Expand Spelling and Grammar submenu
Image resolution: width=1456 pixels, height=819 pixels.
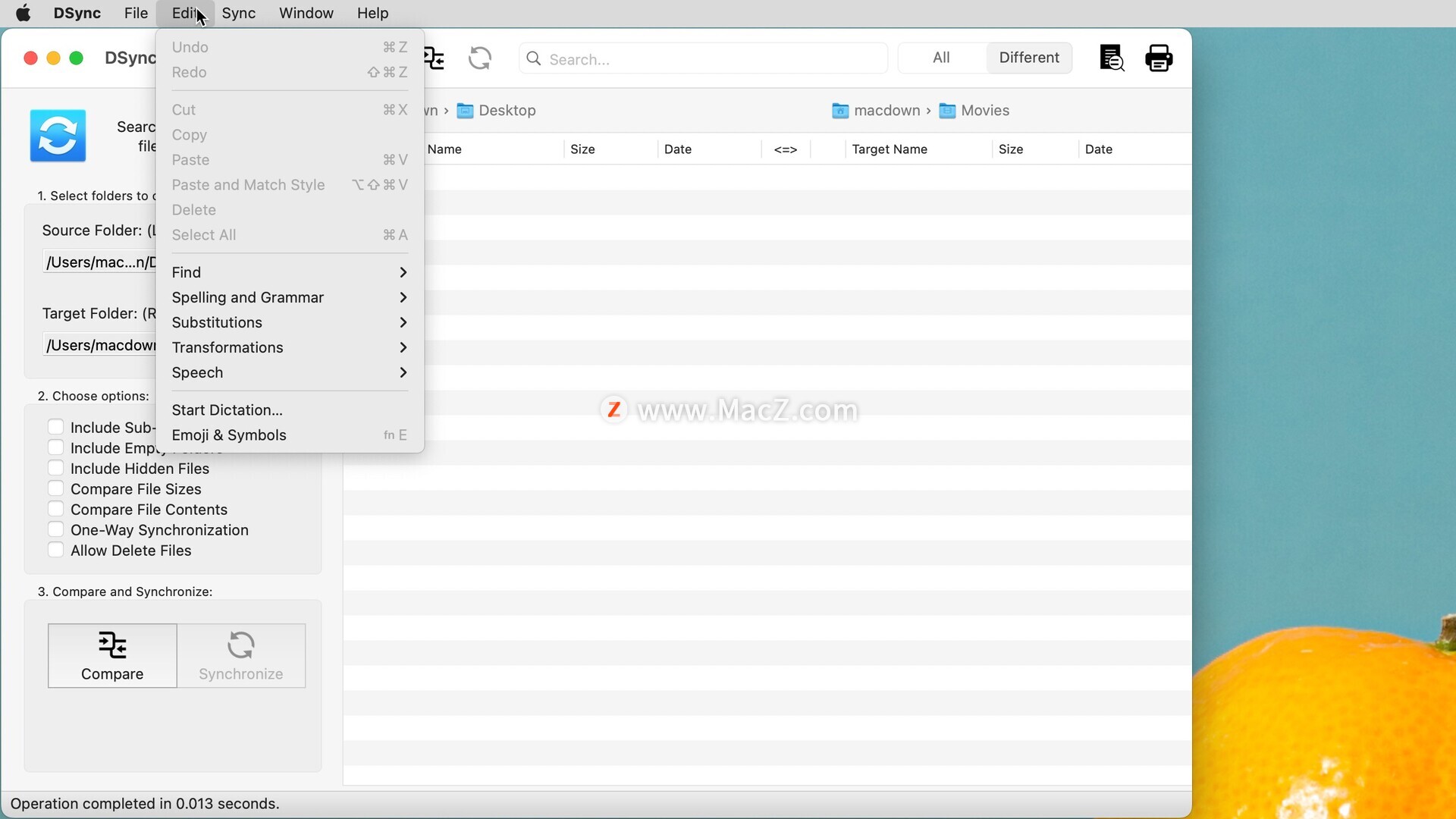pyautogui.click(x=290, y=297)
